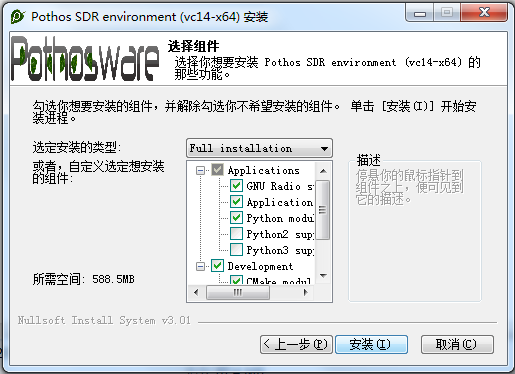
Task: Uncheck the GNU Radio component checkbox
Action: point(236,186)
